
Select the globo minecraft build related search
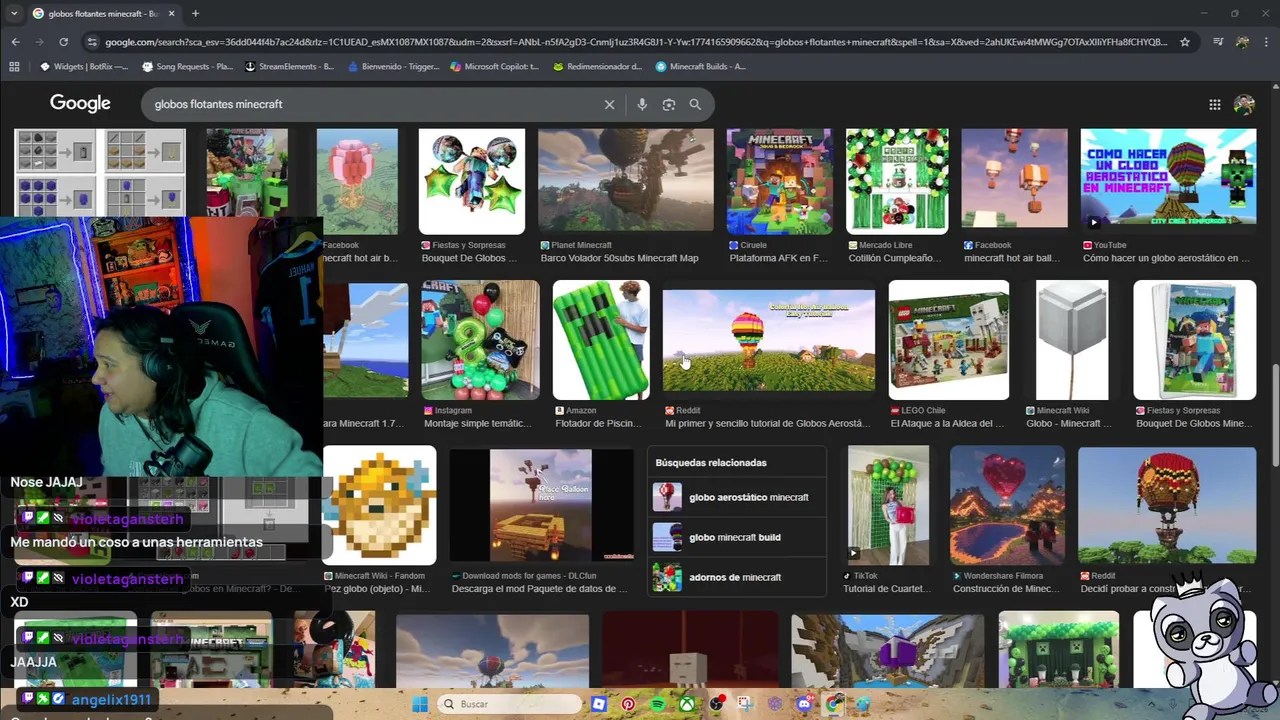click(x=738, y=537)
